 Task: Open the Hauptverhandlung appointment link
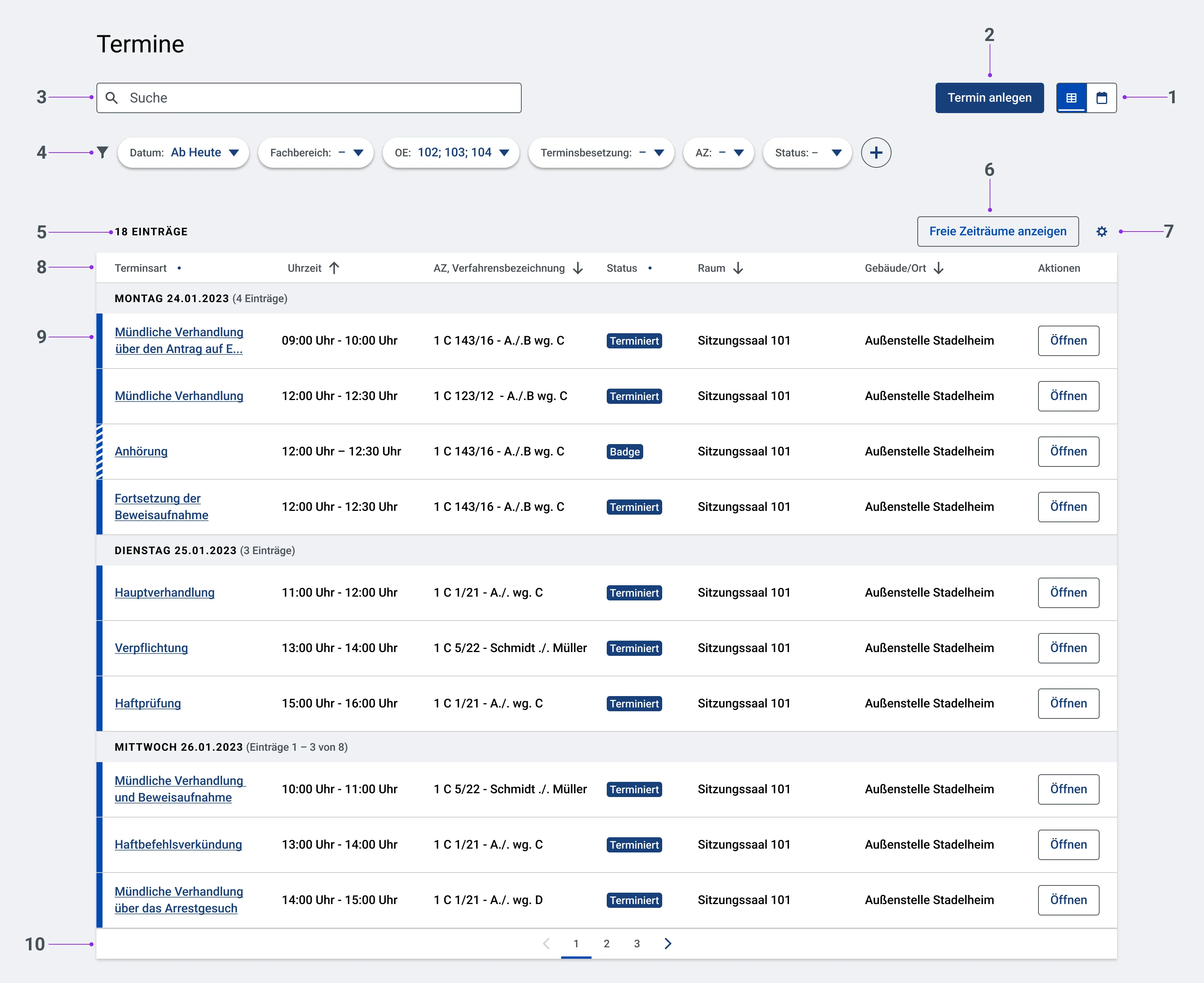point(164,592)
